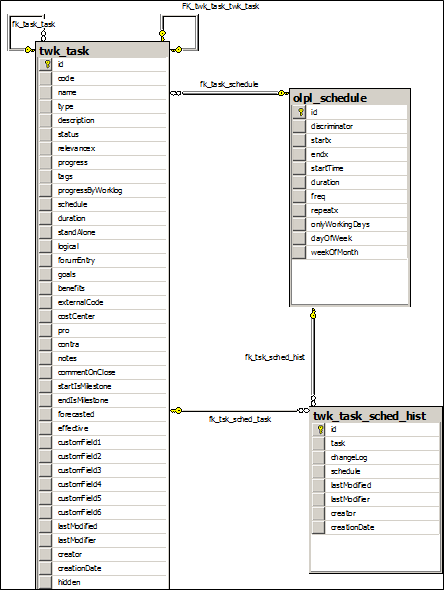Screen dimensions: 444x590
Task: Select the freq column
Action: (x=350, y=196)
